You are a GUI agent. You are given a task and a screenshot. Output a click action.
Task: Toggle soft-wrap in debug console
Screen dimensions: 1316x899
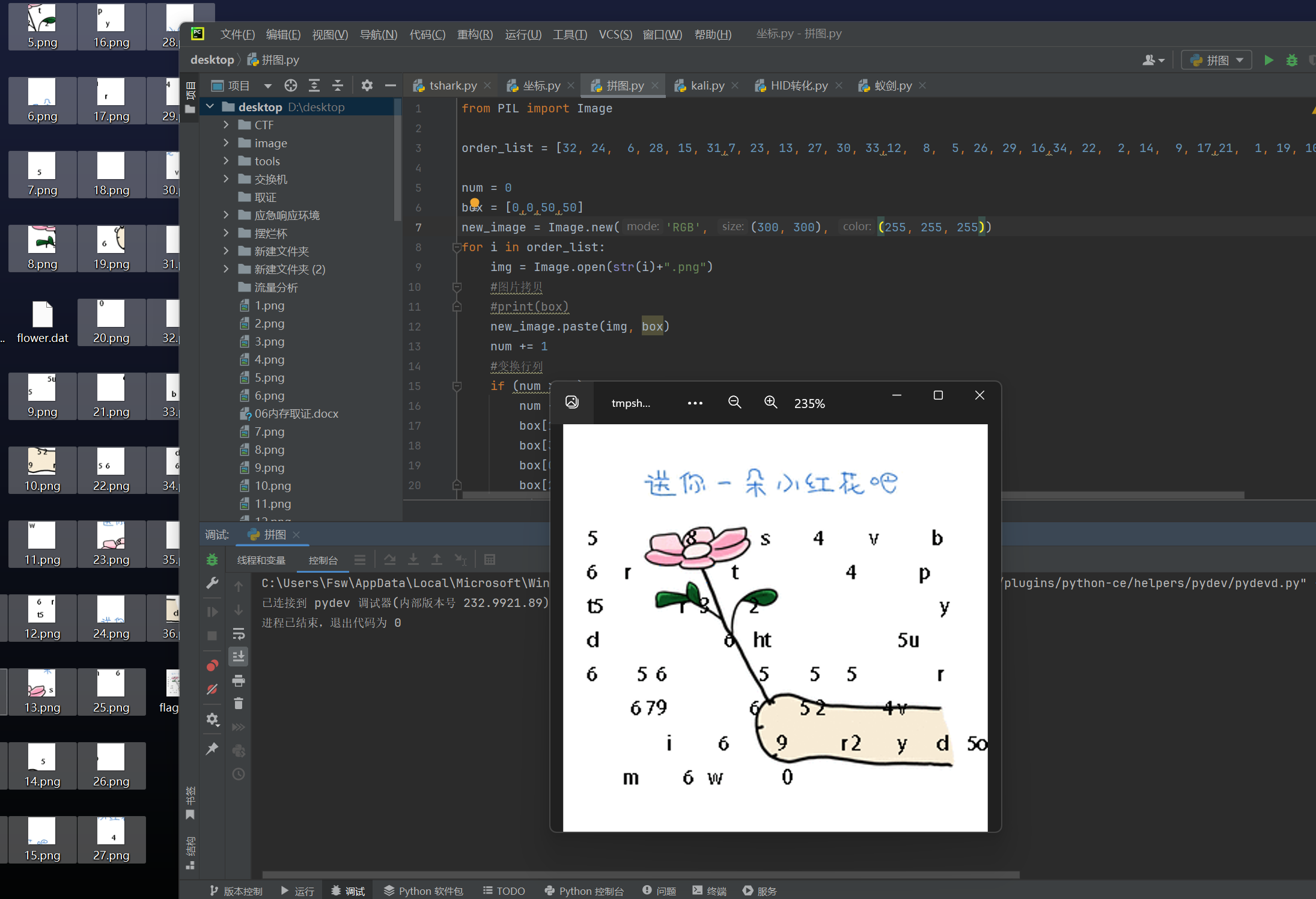coord(239,633)
